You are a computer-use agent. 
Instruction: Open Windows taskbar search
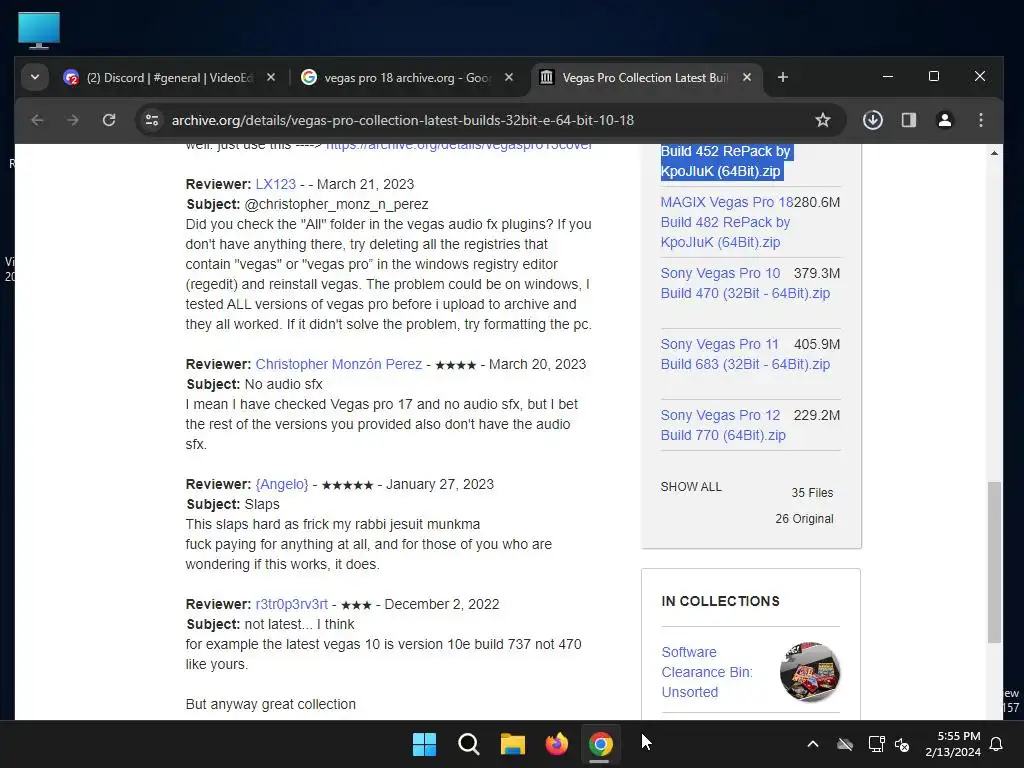coord(469,744)
